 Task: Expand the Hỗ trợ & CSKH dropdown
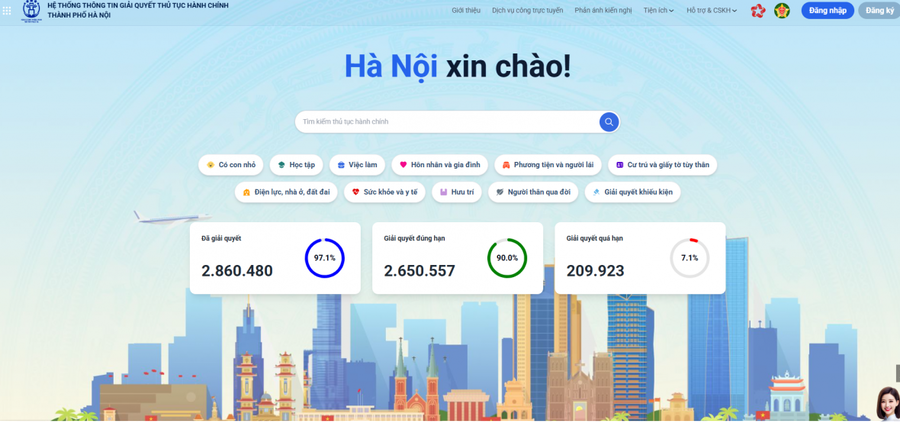712,10
